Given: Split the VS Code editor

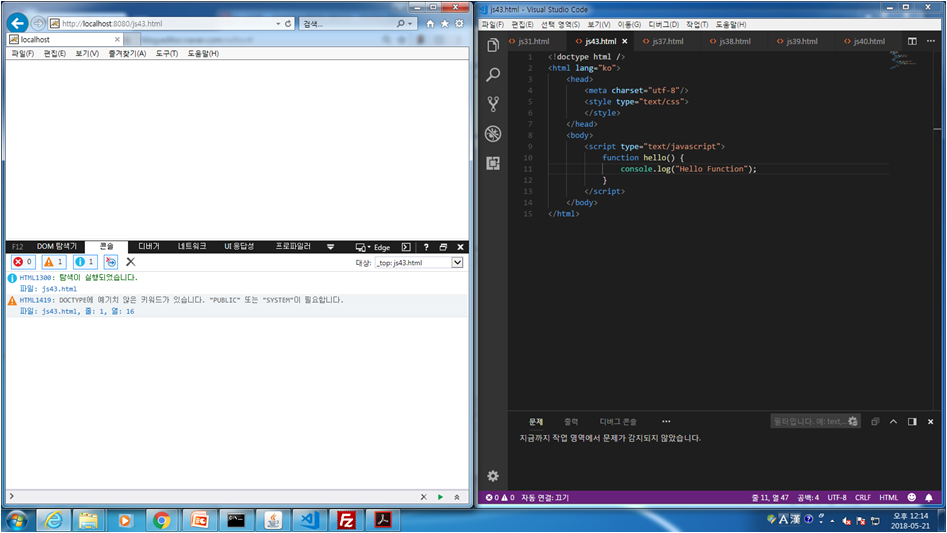Looking at the screenshot, I should click(912, 41).
